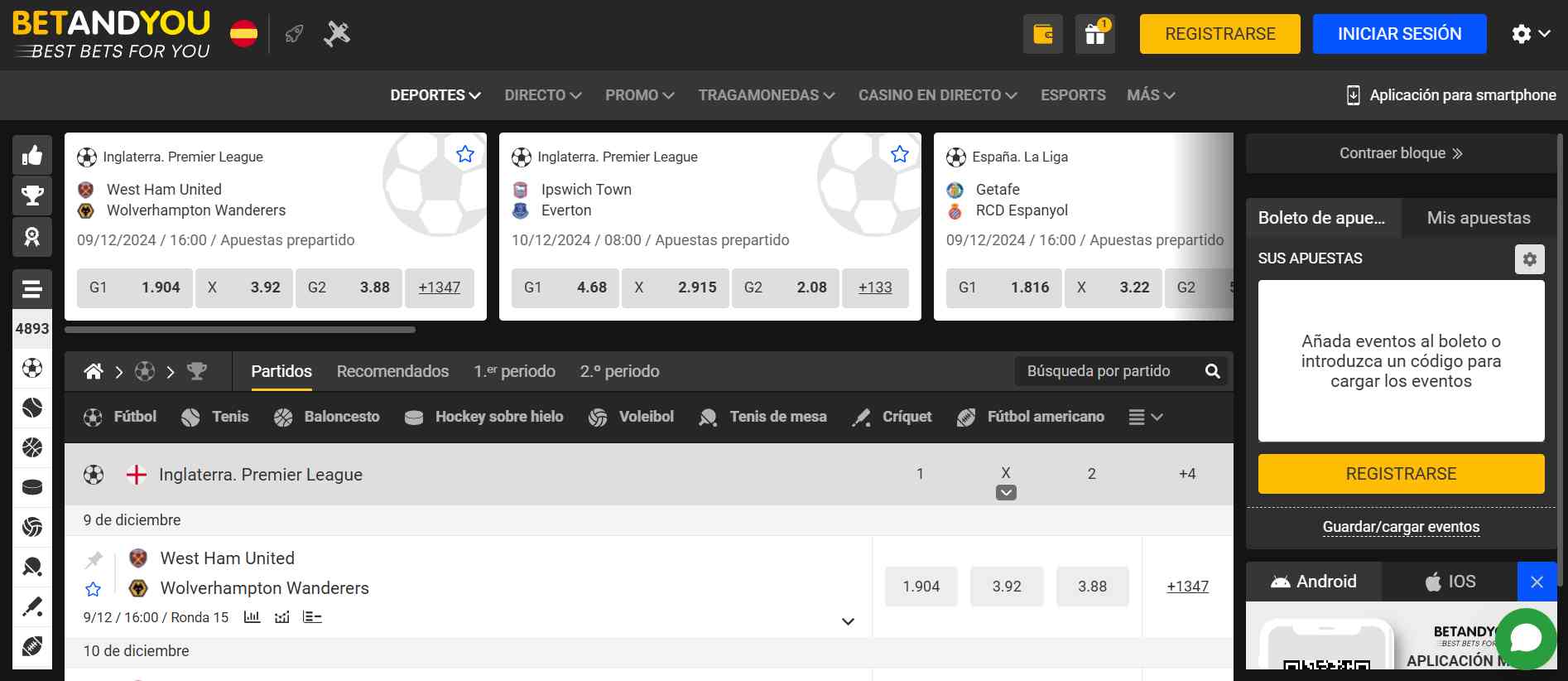Select 1.904 odds in West Ham match row
The width and height of the screenshot is (1568, 681).
tap(921, 587)
